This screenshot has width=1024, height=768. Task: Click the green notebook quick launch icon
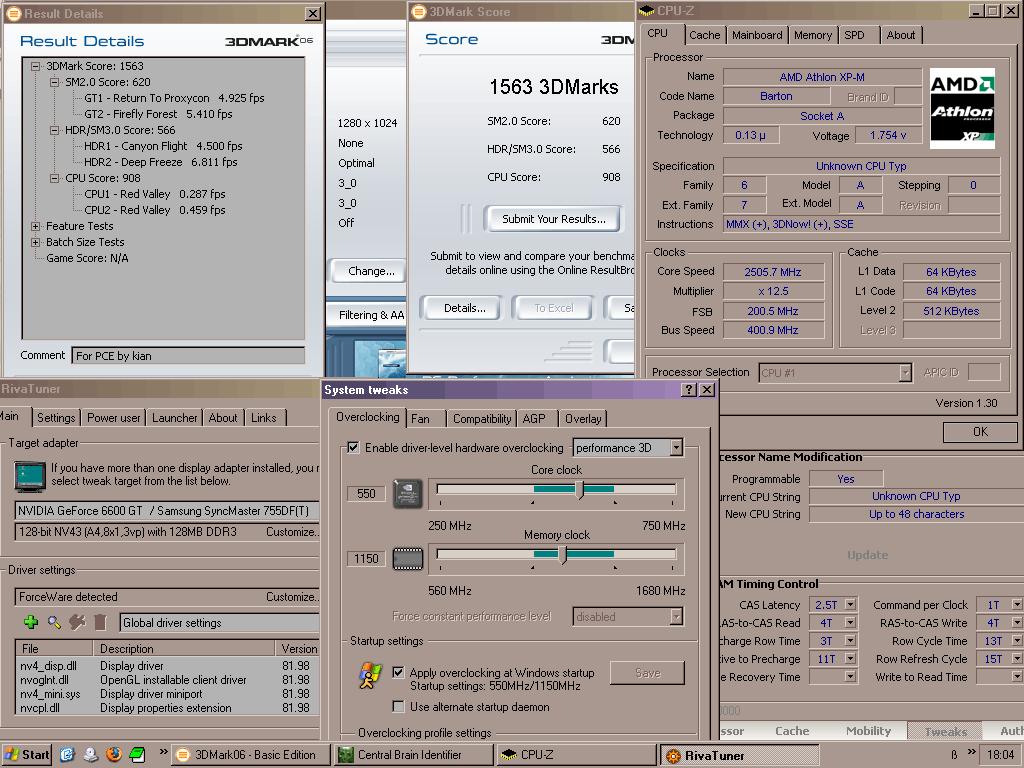click(x=135, y=754)
